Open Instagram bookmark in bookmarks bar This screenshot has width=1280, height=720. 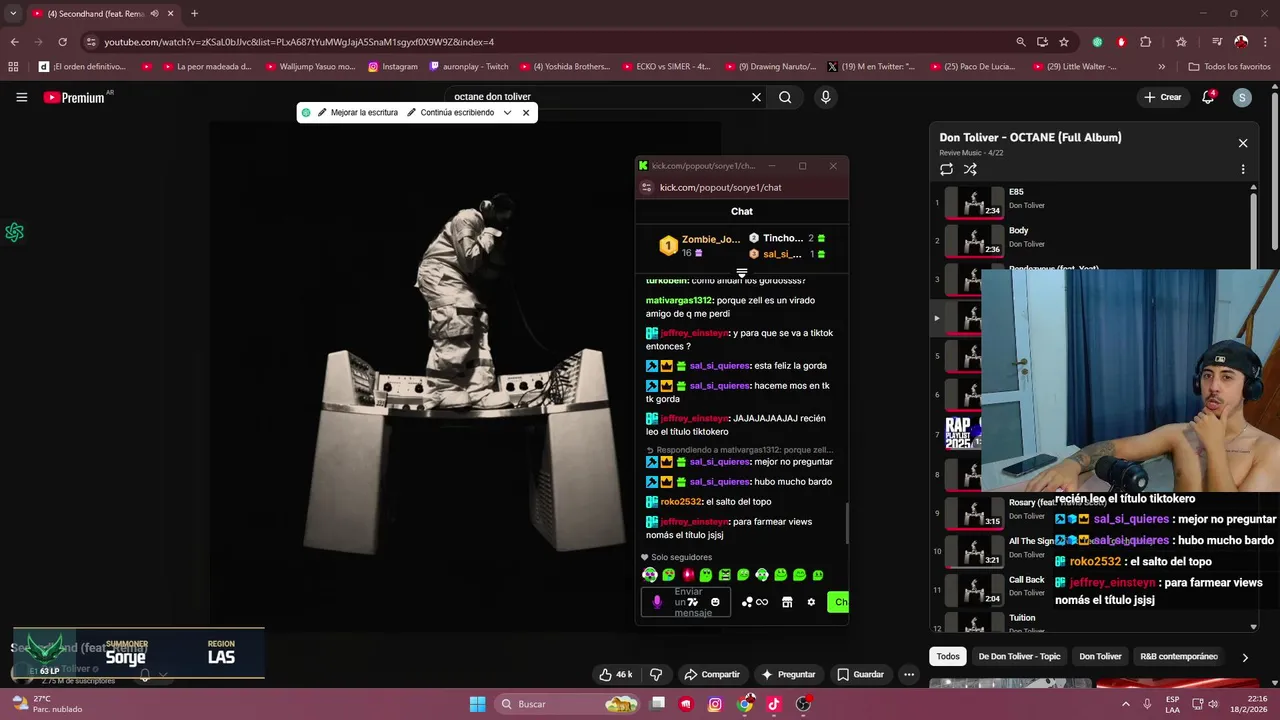[393, 67]
